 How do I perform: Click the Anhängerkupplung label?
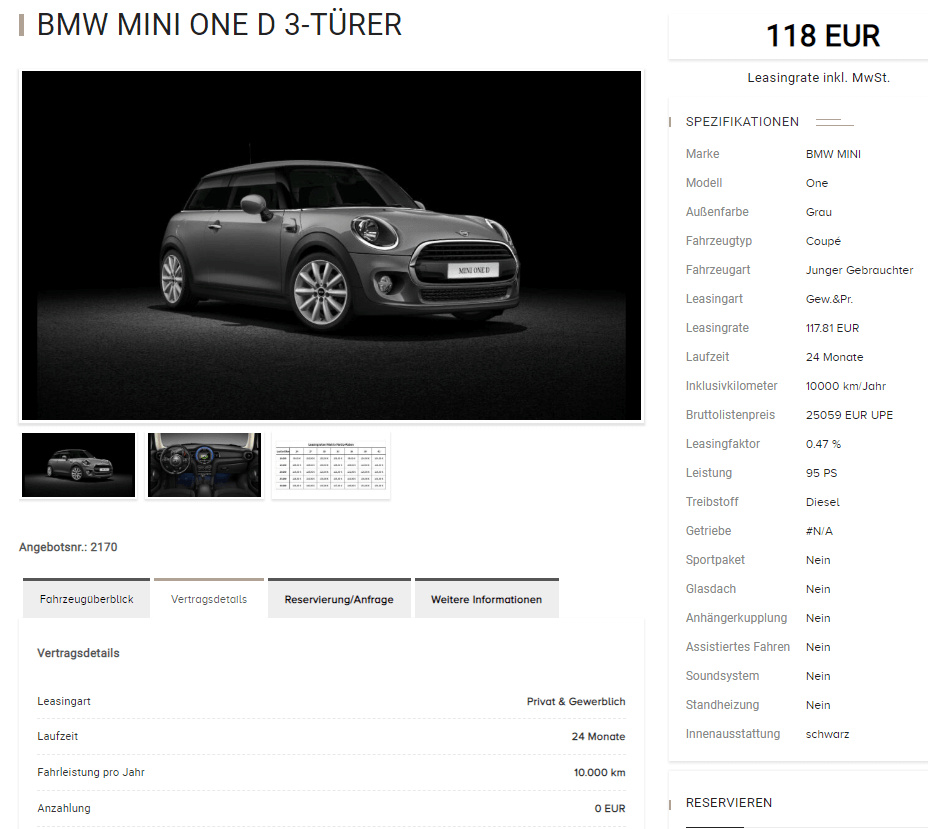coord(736,618)
